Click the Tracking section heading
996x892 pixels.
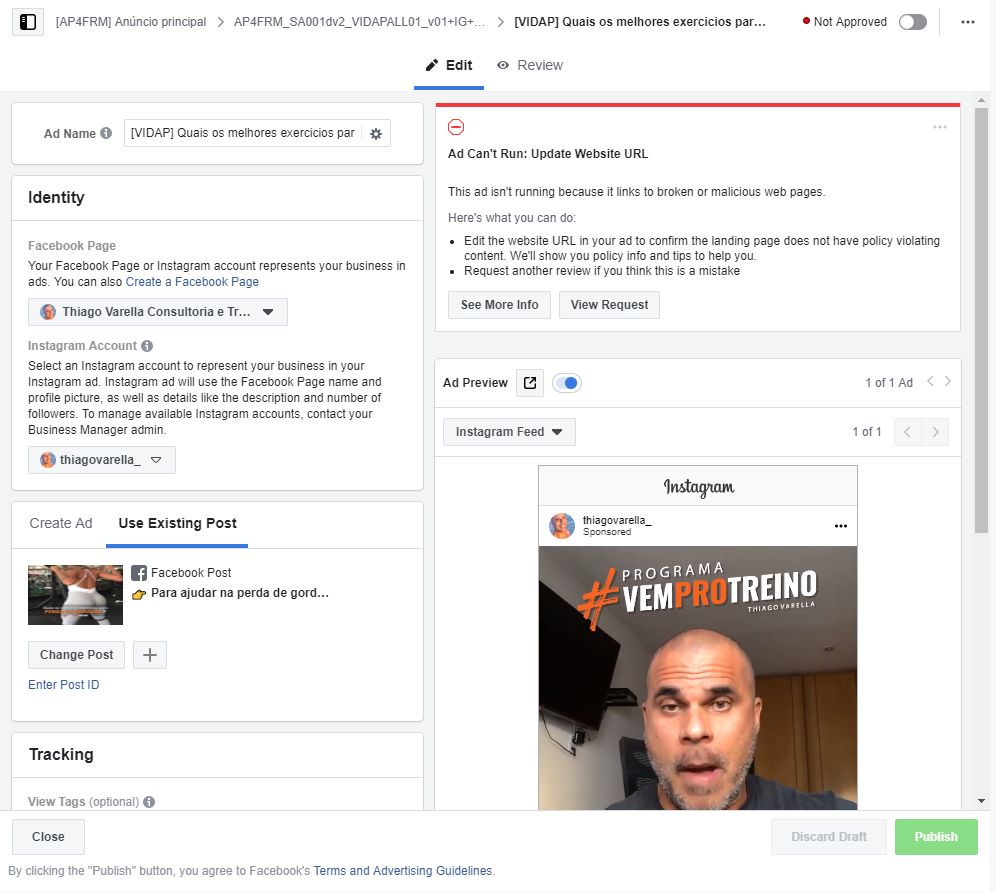(x=61, y=755)
